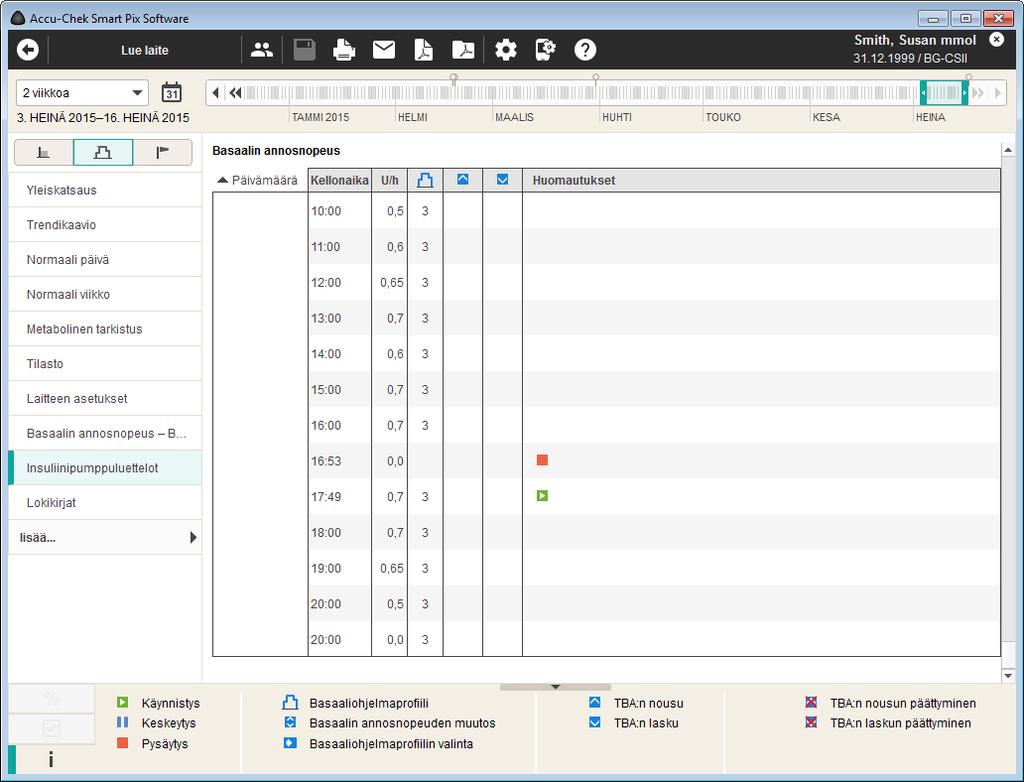Viewport: 1024px width, 782px height.
Task: Open Laitteen asetukset report
Action: click(105, 398)
